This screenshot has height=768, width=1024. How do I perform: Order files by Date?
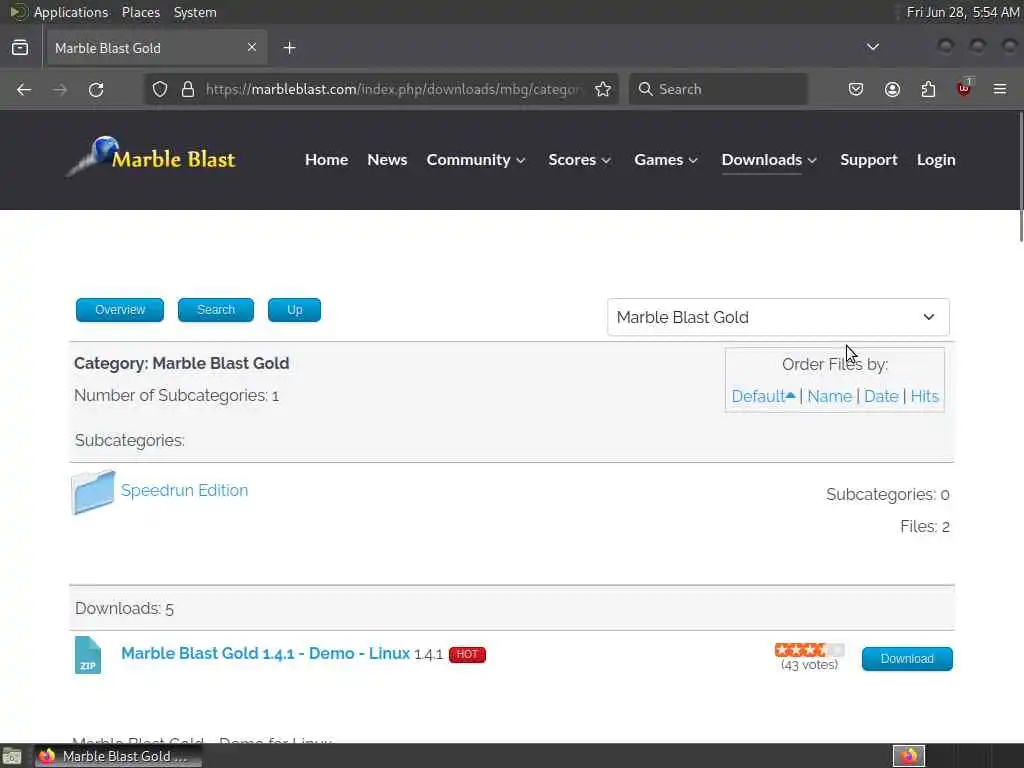click(881, 396)
